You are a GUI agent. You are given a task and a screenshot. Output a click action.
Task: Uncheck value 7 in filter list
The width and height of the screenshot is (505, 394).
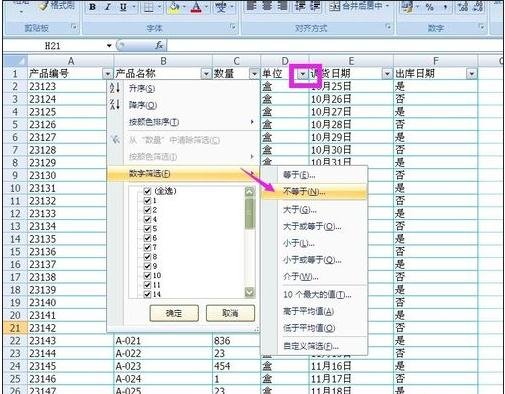pos(147,247)
